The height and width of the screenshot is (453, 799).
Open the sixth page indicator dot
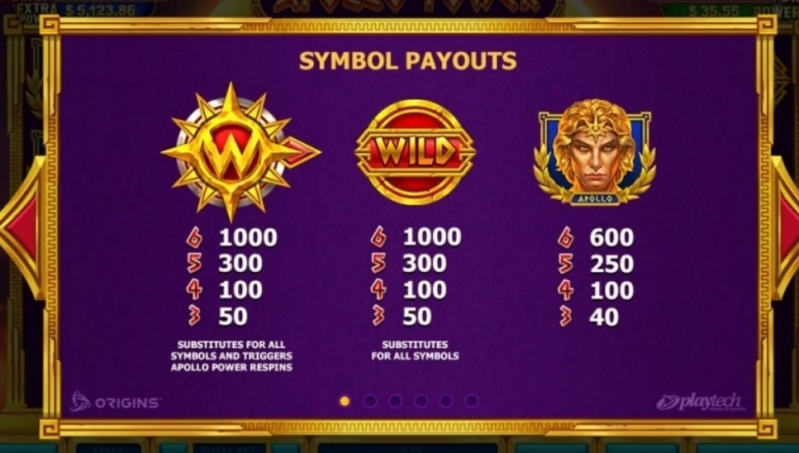click(x=472, y=401)
